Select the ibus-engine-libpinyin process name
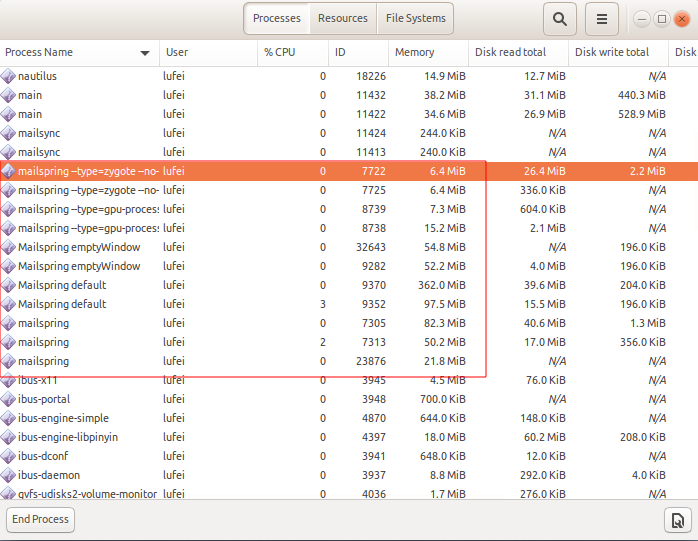The height and width of the screenshot is (541, 698). click(68, 437)
